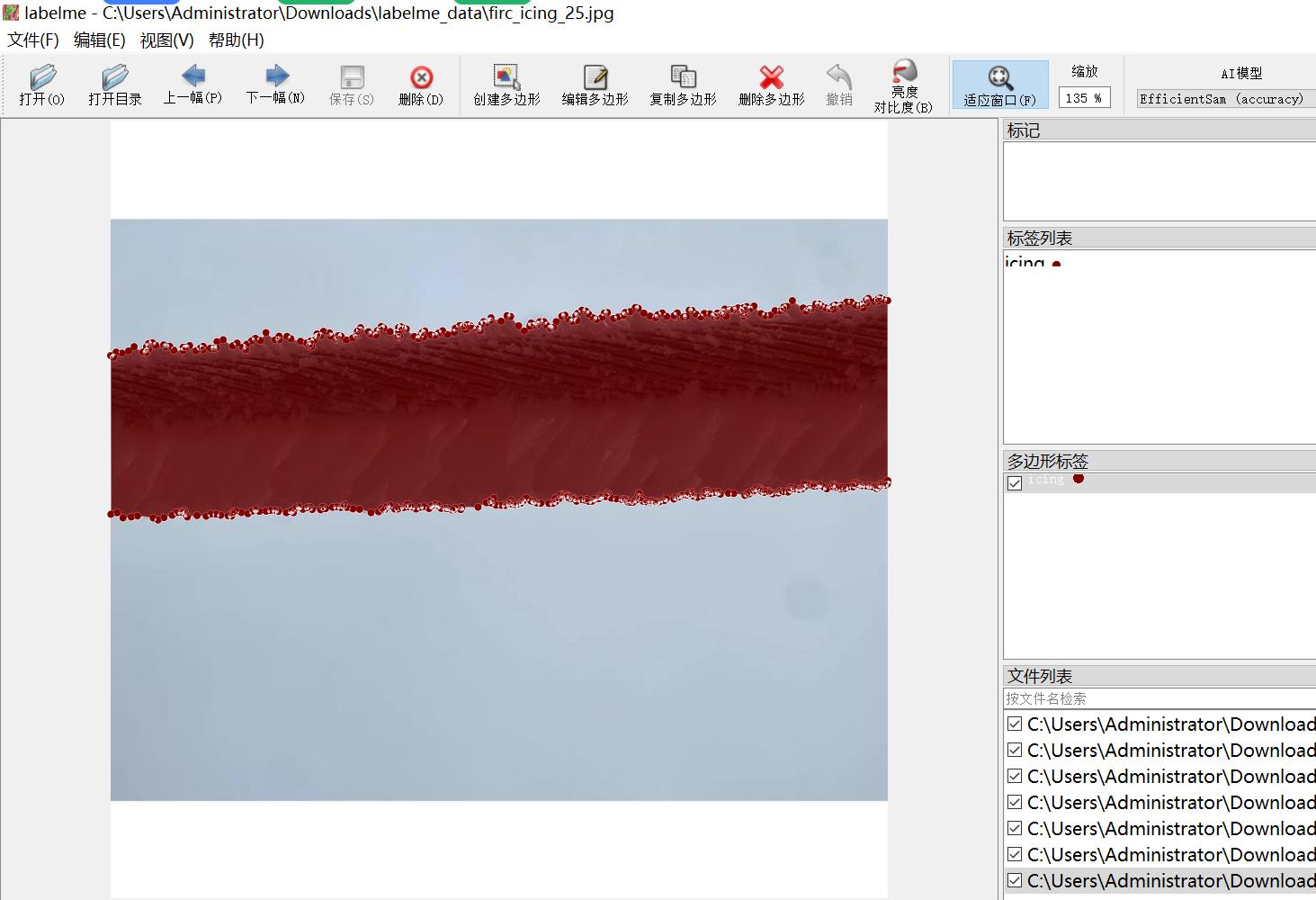This screenshot has width=1316, height=900.
Task: Click the file name search field
Action: click(1159, 698)
